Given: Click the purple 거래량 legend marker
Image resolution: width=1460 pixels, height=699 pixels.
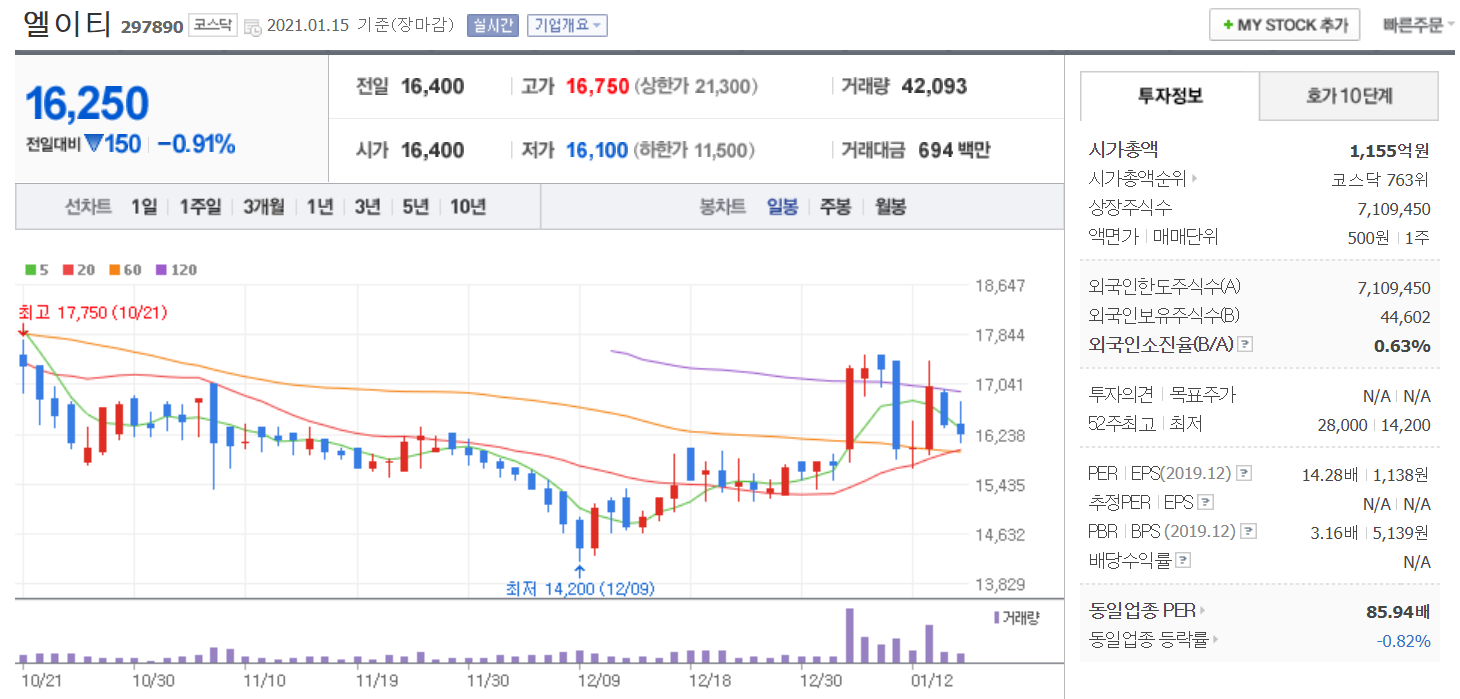Looking at the screenshot, I should 996,618.
